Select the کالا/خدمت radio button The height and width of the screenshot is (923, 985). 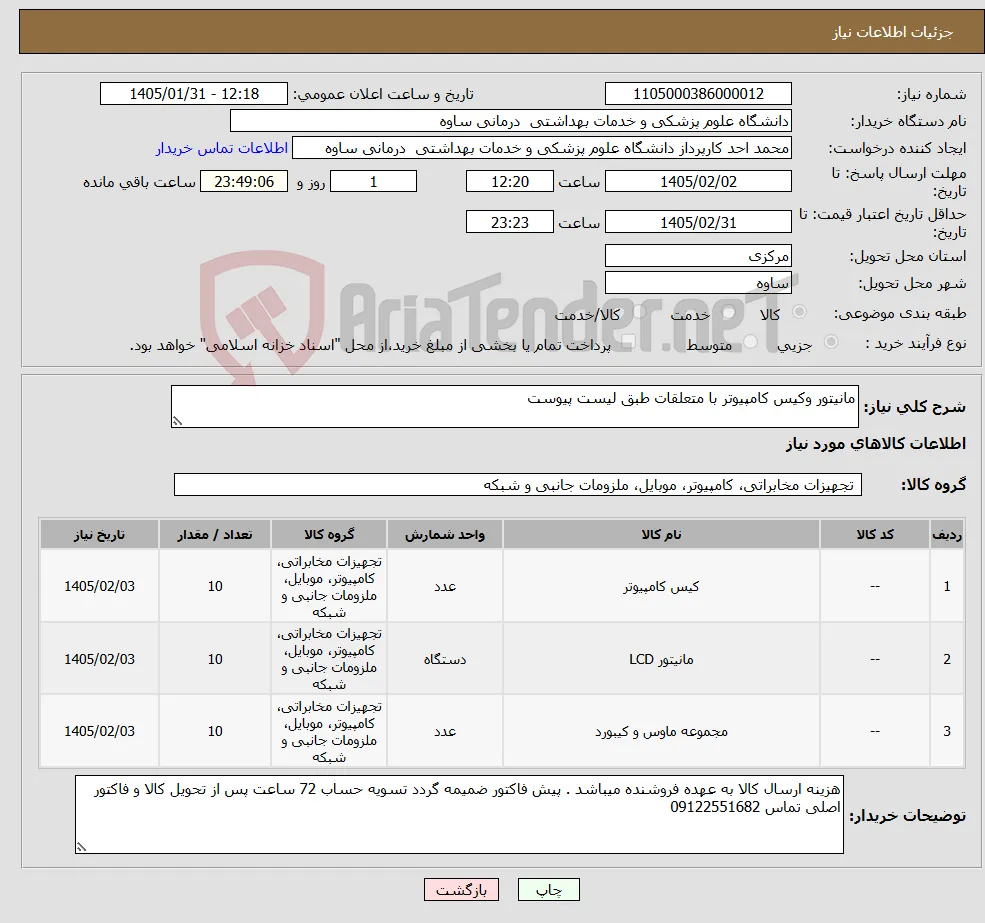(x=639, y=312)
